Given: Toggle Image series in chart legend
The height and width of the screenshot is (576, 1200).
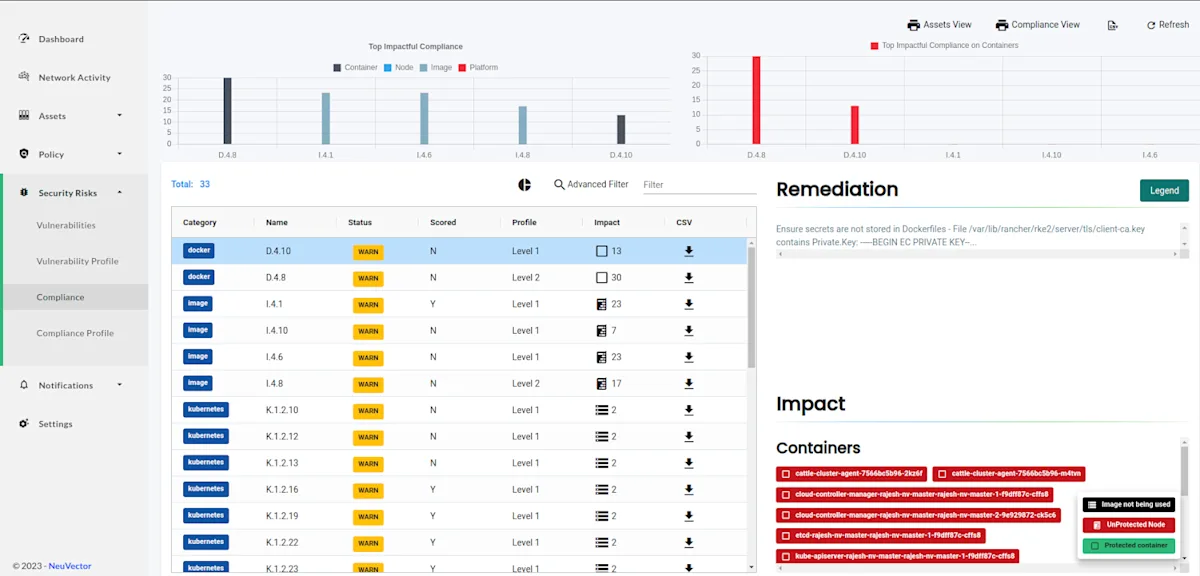Looking at the screenshot, I should click(436, 68).
